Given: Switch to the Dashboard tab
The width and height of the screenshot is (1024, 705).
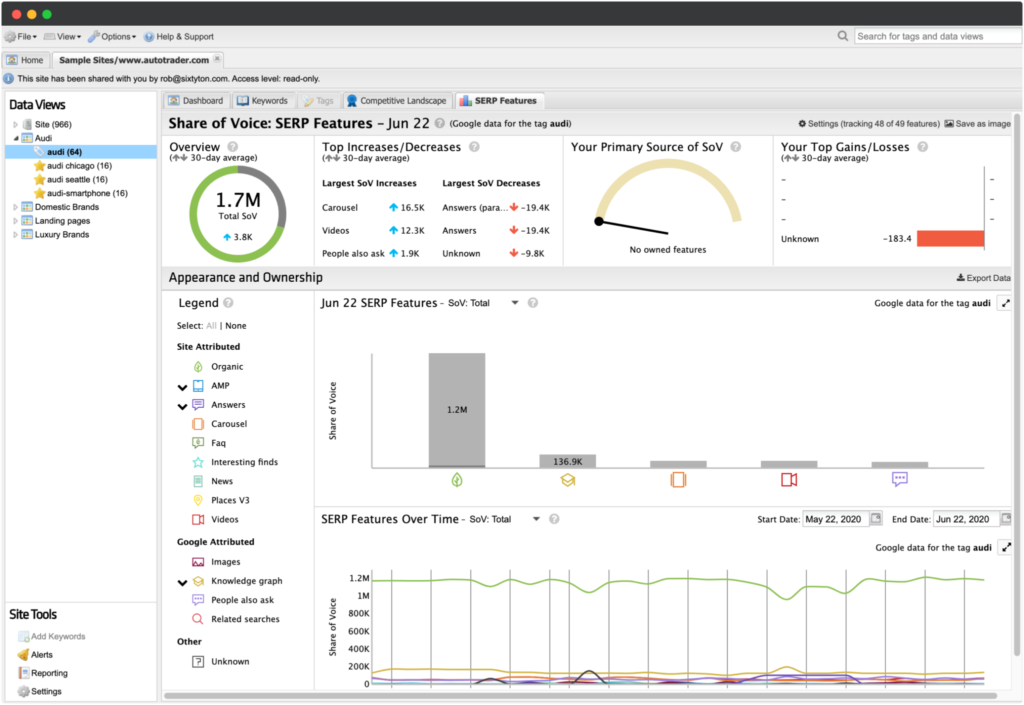Looking at the screenshot, I should coord(196,101).
